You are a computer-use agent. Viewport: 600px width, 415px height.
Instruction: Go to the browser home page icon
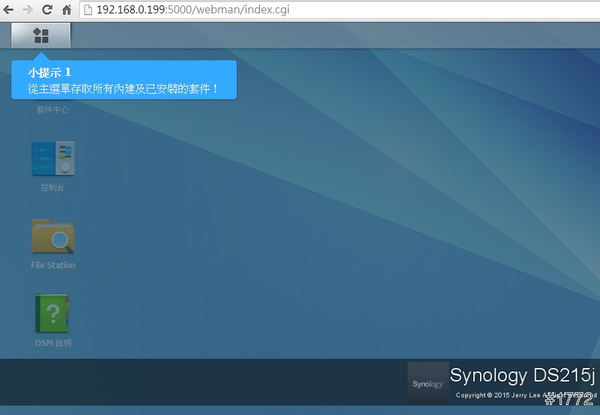coord(66,9)
